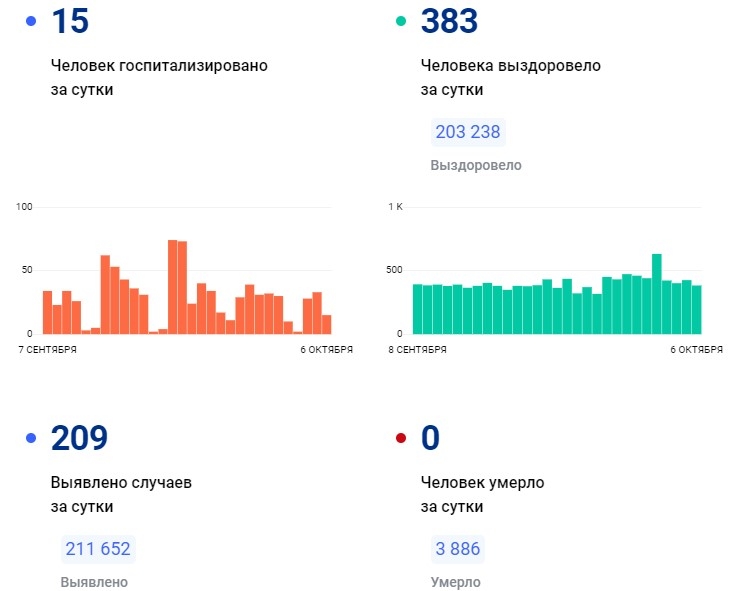This screenshot has height=591, width=755.
Task: Click the 'Человек госпитализировано за сутки' caption
Action: (159, 77)
